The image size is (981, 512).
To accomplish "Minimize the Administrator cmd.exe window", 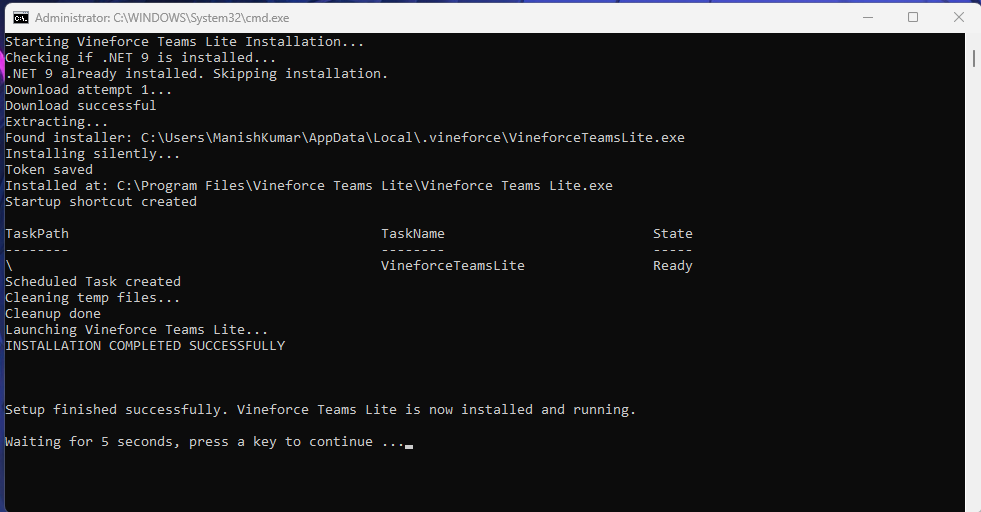I will pyautogui.click(x=868, y=18).
